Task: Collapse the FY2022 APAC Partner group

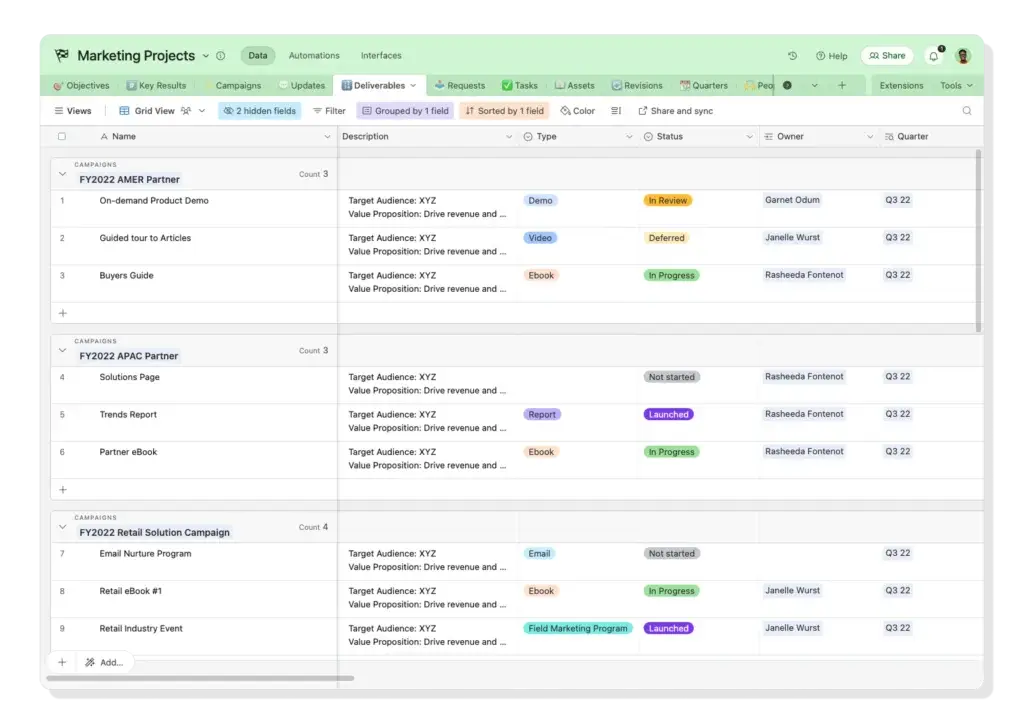Action: pyautogui.click(x=62, y=351)
